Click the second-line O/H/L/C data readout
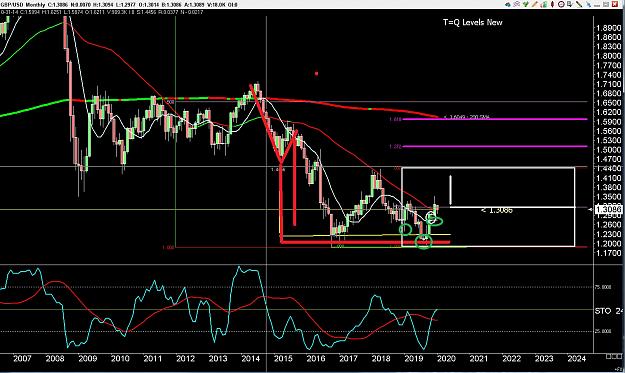Image resolution: width=625 pixels, height=373 pixels. pos(102,12)
